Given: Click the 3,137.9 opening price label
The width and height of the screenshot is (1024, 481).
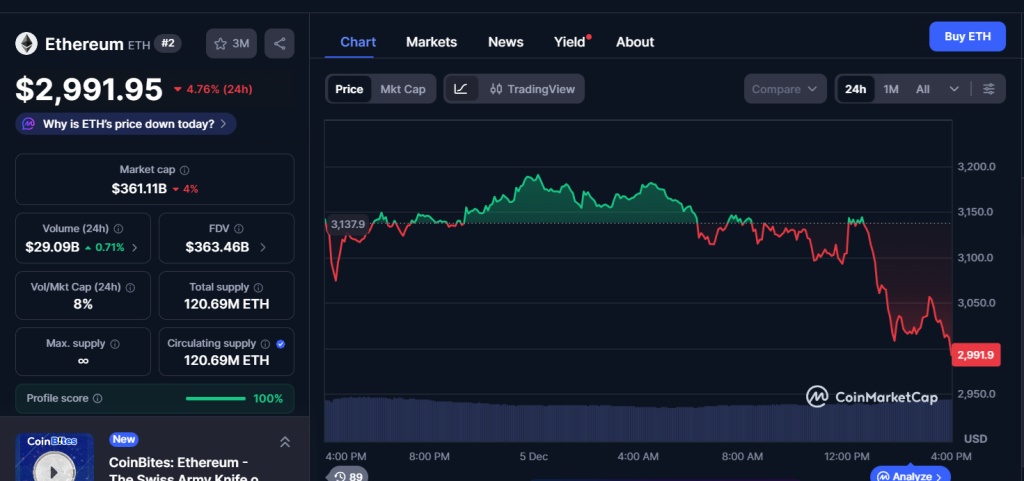Looking at the screenshot, I should (348, 225).
